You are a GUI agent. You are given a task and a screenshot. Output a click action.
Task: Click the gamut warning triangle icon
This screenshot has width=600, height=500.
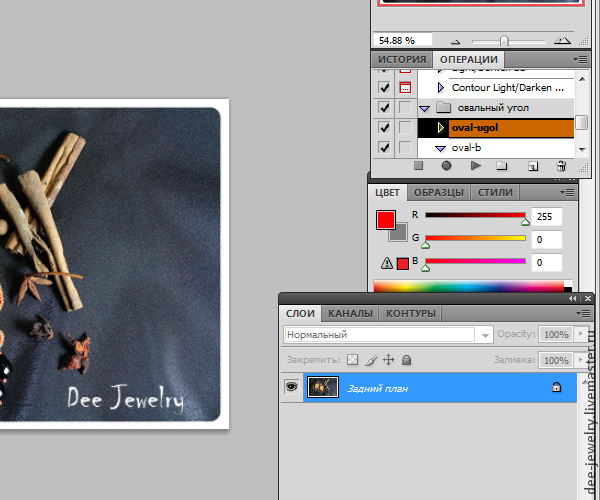[385, 263]
